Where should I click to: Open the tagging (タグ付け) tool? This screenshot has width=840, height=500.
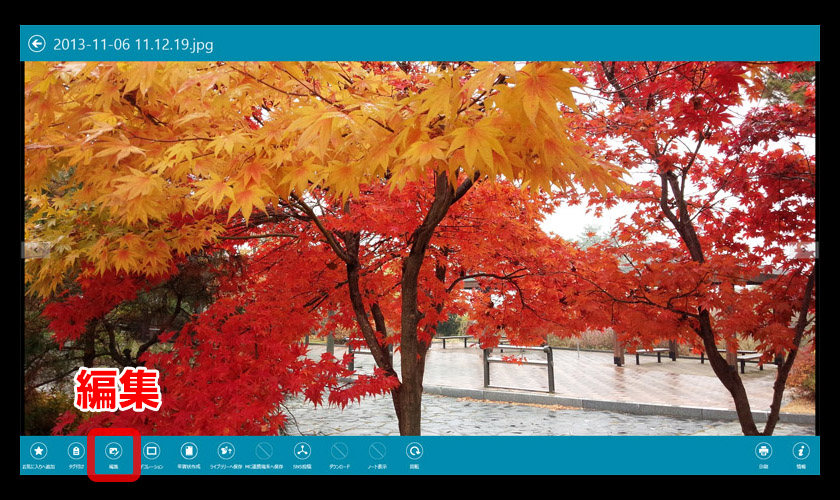coord(76,452)
